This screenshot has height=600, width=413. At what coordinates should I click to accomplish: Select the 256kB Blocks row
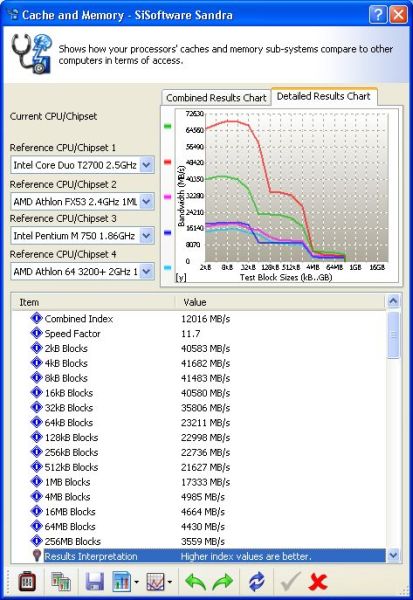198,452
